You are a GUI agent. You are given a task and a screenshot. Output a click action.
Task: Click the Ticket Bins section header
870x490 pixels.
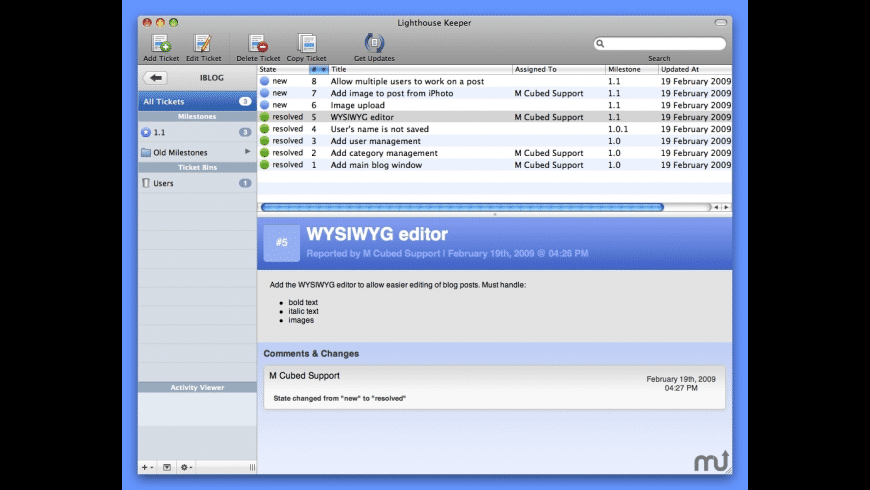197,167
